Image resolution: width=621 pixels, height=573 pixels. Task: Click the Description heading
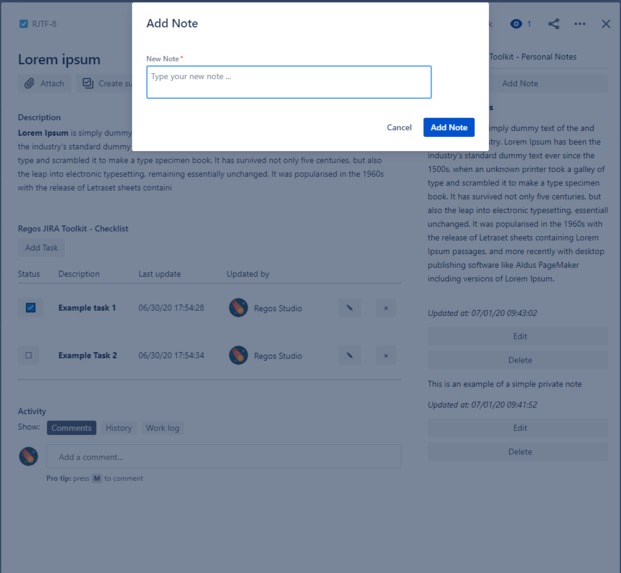(x=39, y=117)
